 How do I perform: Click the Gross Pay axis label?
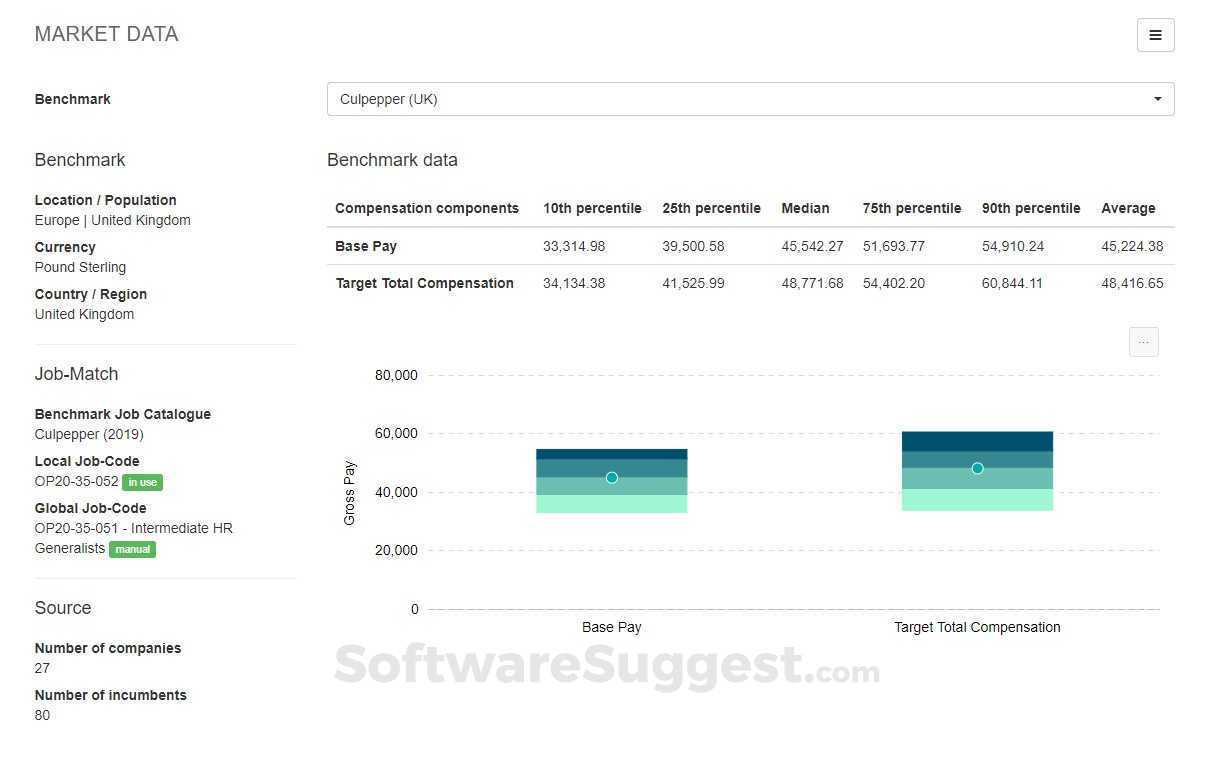pyautogui.click(x=349, y=491)
